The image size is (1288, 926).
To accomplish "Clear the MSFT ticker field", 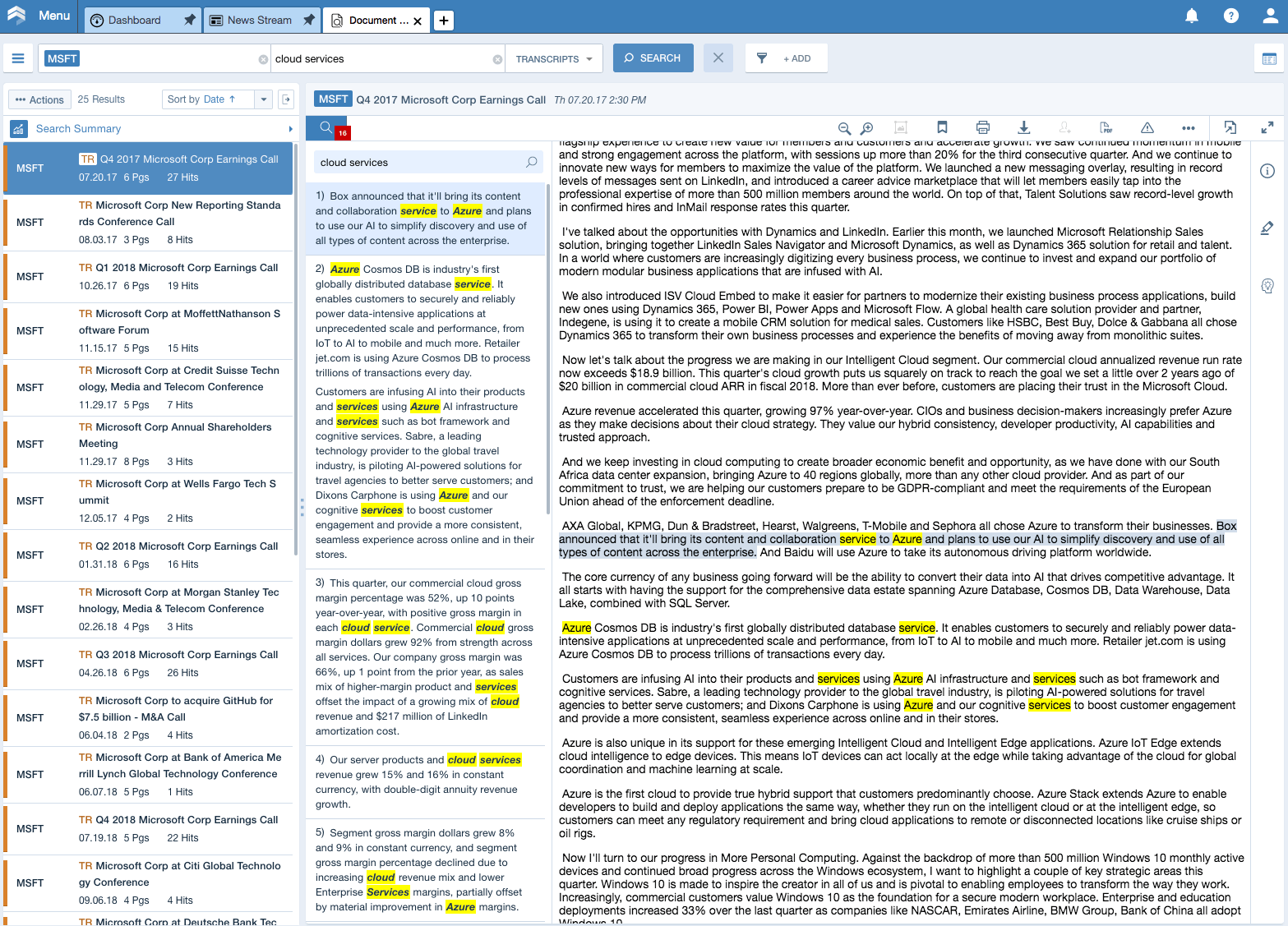I will pos(263,59).
